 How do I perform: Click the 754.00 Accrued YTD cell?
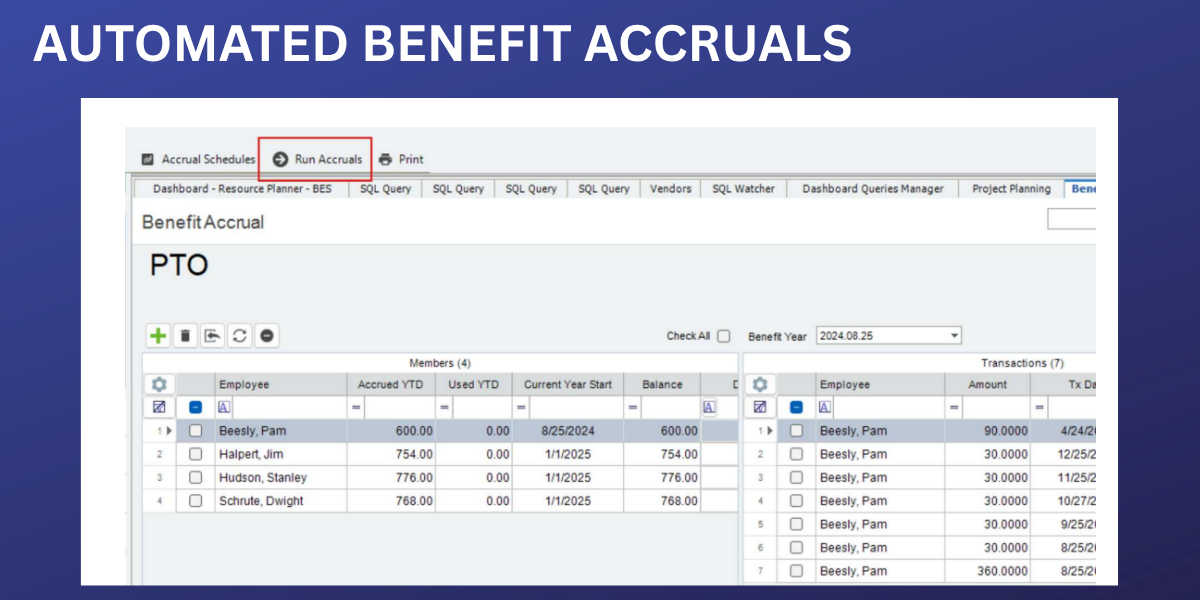[392, 454]
